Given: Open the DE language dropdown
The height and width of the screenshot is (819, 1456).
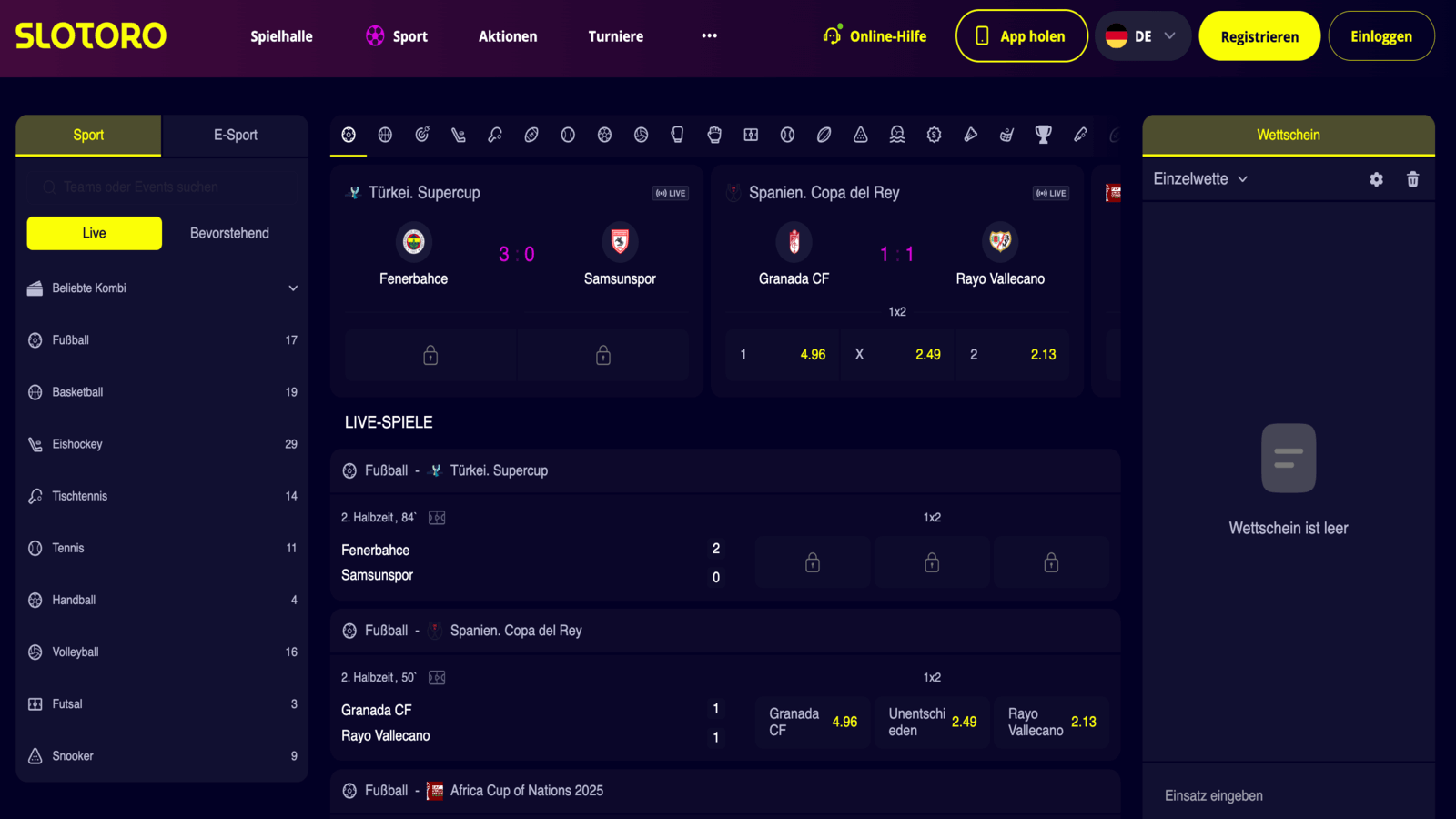Looking at the screenshot, I should pyautogui.click(x=1143, y=36).
